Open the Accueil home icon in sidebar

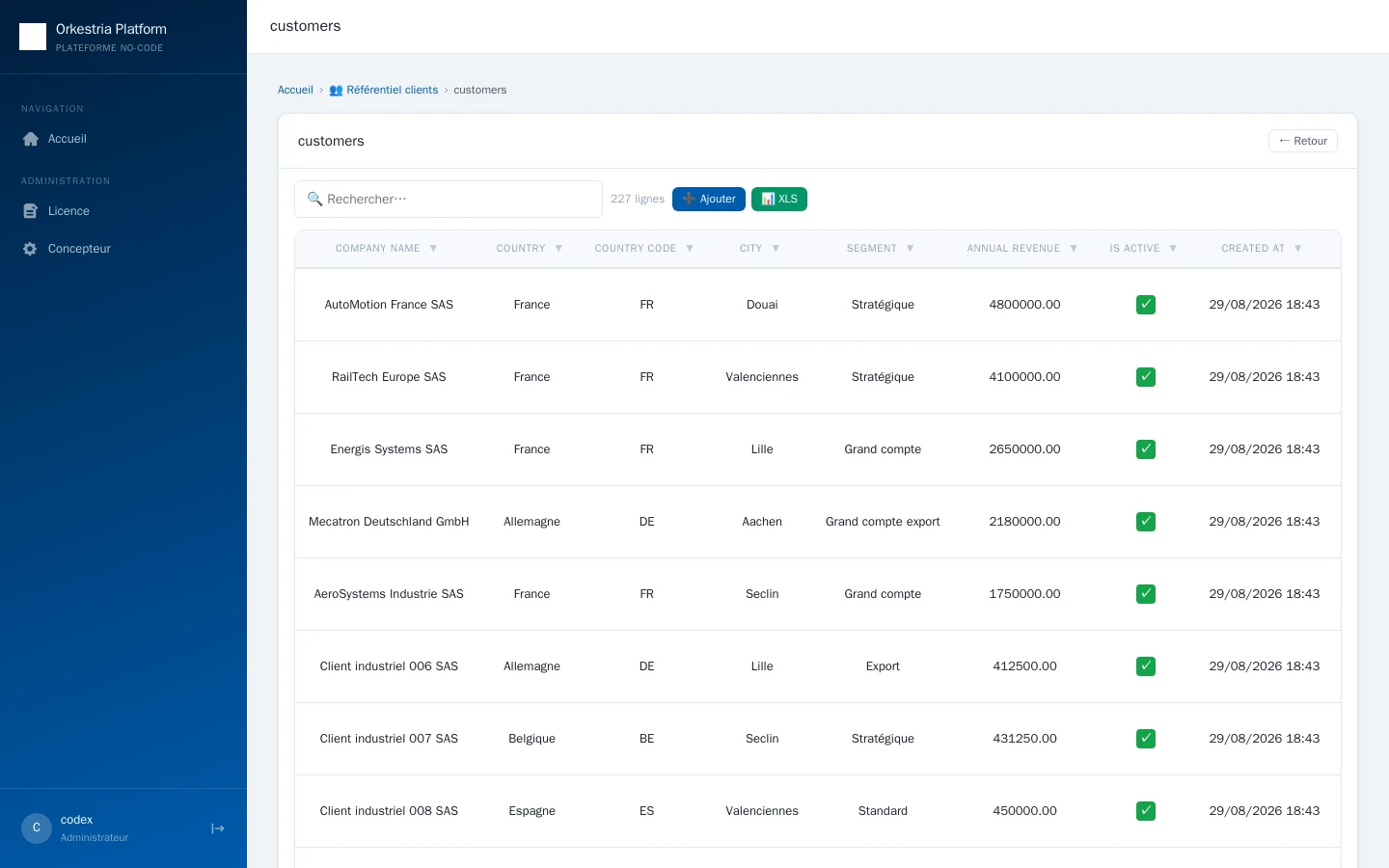[x=31, y=139]
